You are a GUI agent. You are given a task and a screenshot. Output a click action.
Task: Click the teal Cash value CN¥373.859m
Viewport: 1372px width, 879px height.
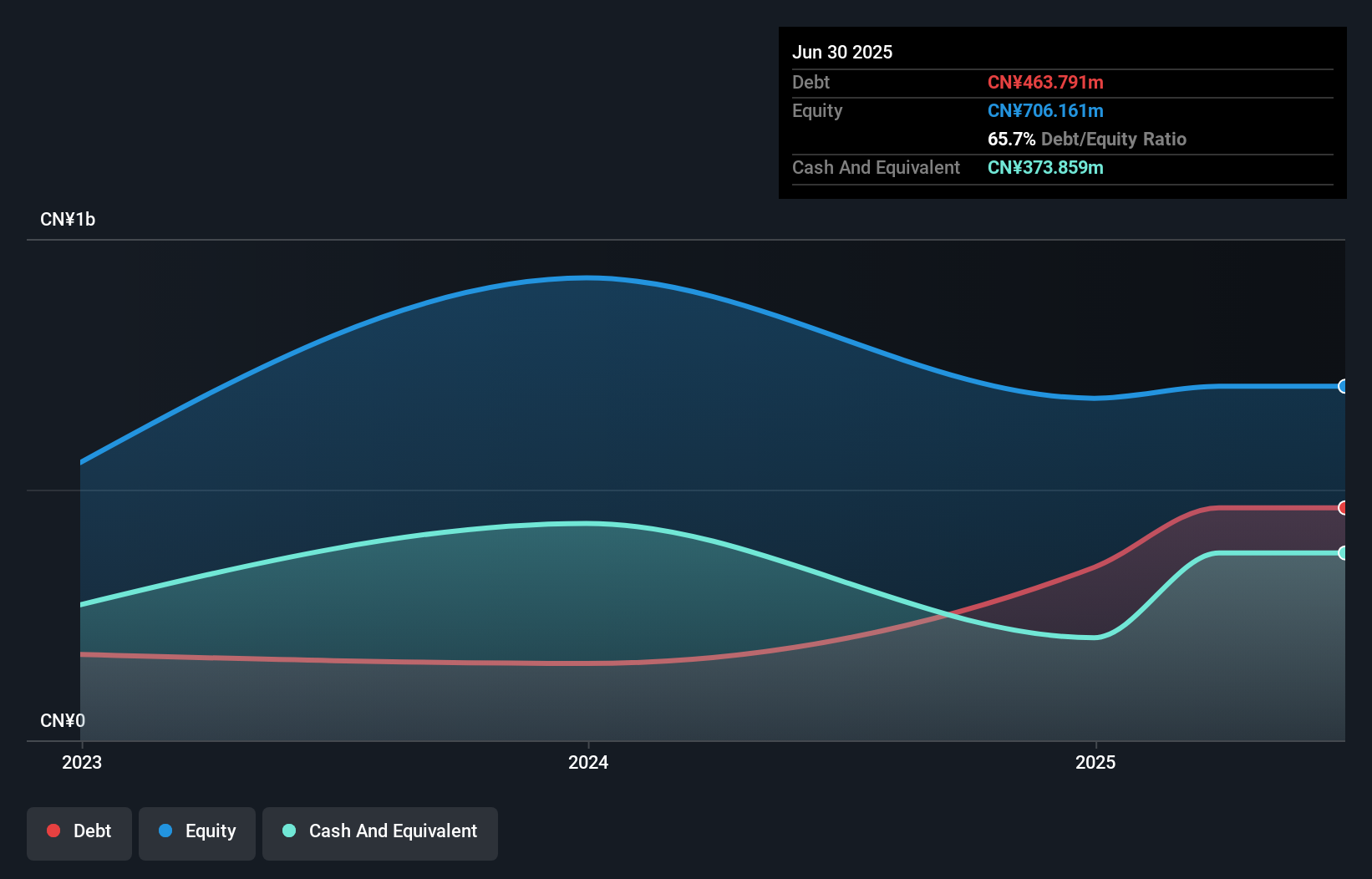tap(1044, 167)
